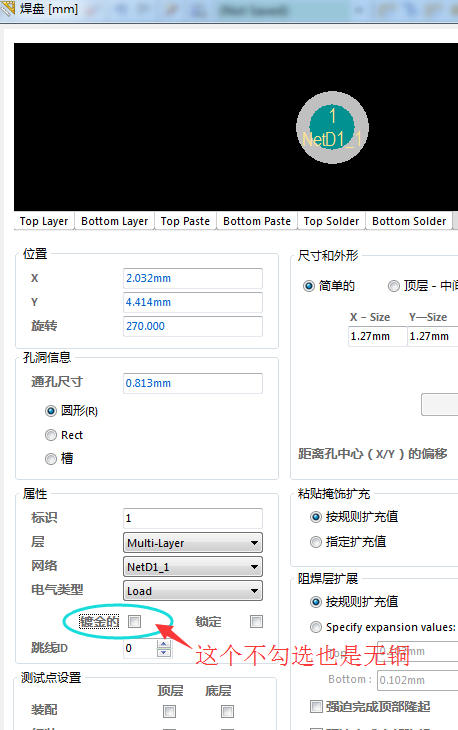The width and height of the screenshot is (458, 730).
Task: Switch to the Bottom Layer tab
Action: coord(114,221)
